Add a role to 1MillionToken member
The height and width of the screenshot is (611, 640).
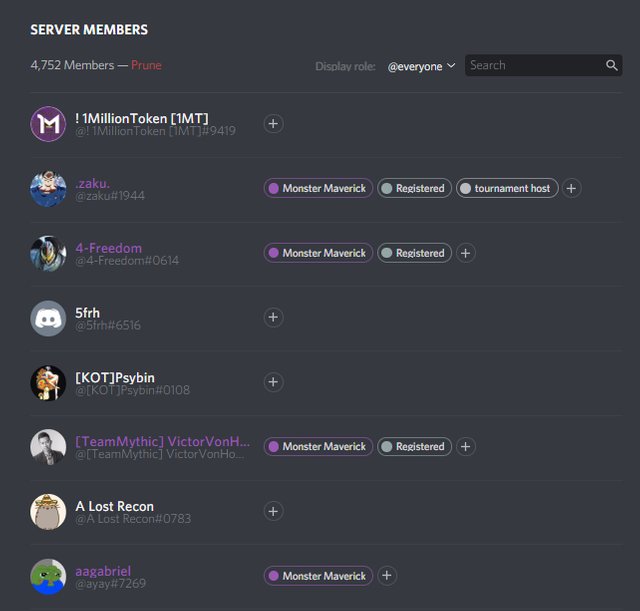tap(273, 124)
